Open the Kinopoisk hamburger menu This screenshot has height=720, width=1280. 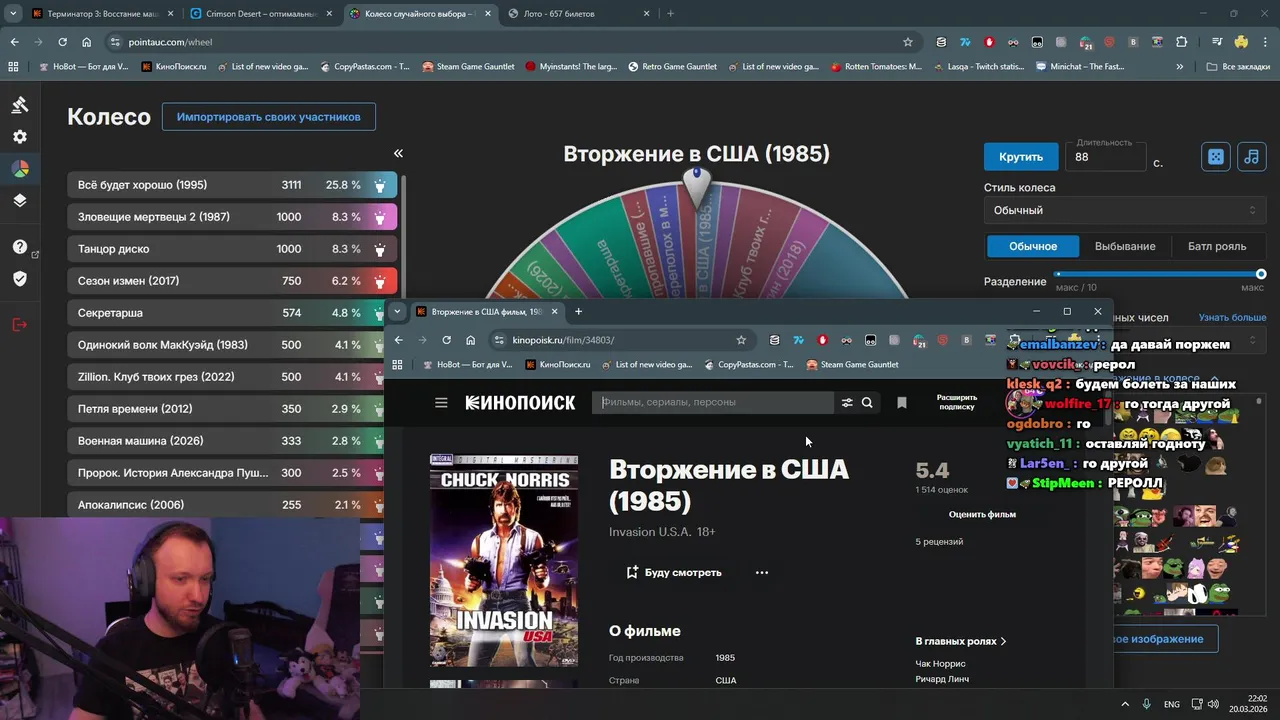(441, 402)
